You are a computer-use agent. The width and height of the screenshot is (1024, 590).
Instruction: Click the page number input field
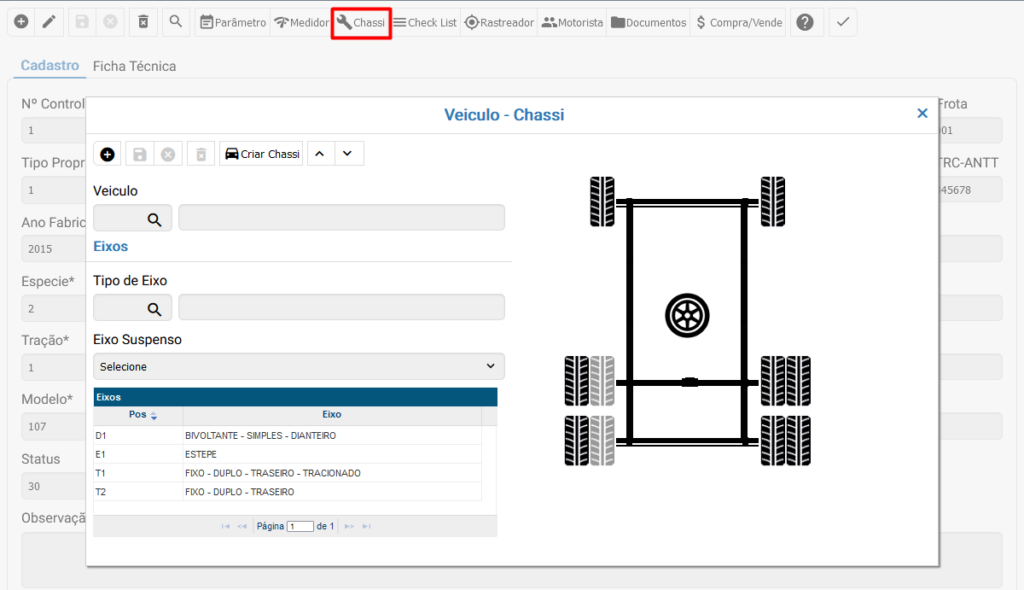(299, 526)
